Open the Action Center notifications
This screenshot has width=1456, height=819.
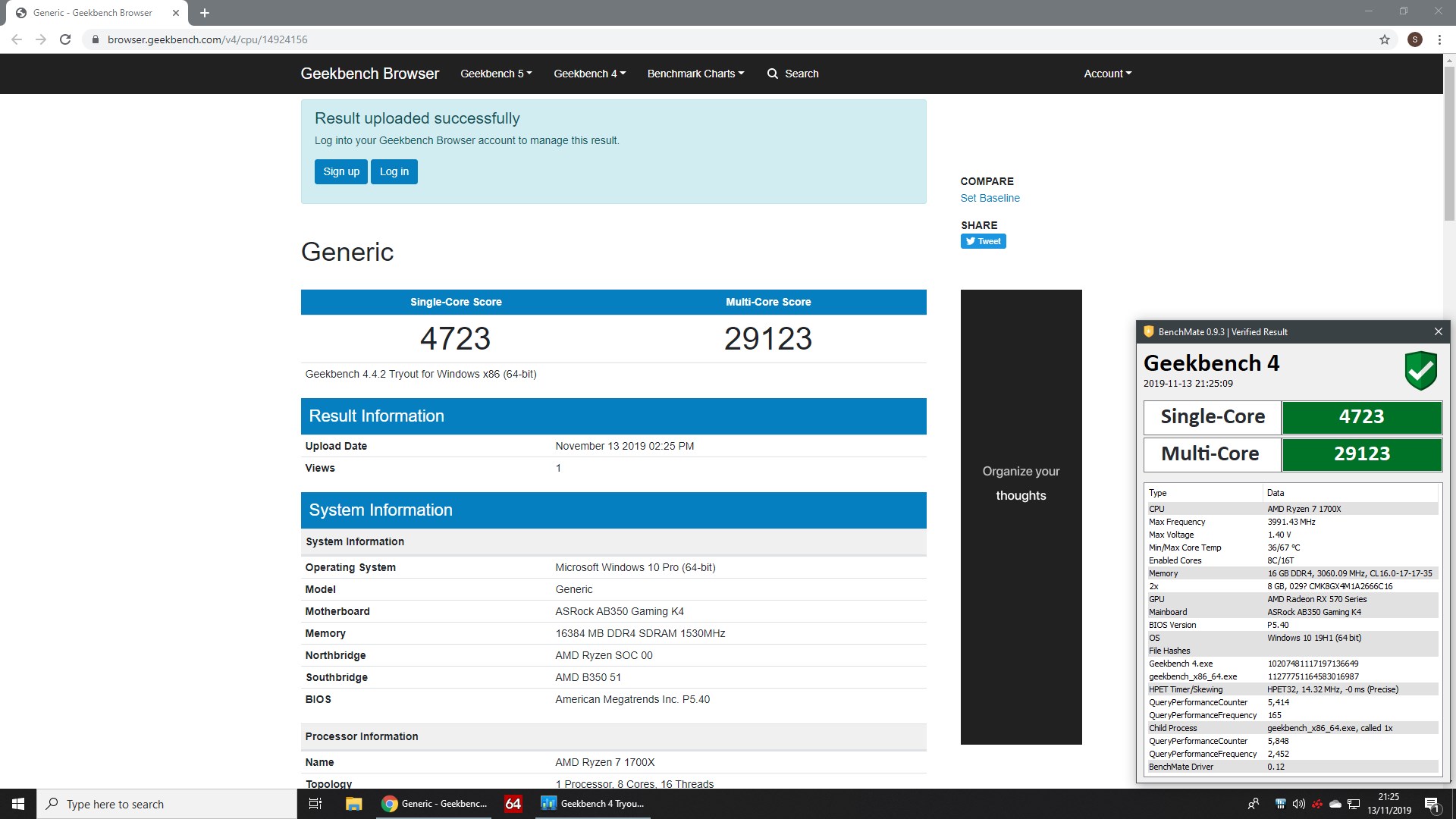(1432, 804)
